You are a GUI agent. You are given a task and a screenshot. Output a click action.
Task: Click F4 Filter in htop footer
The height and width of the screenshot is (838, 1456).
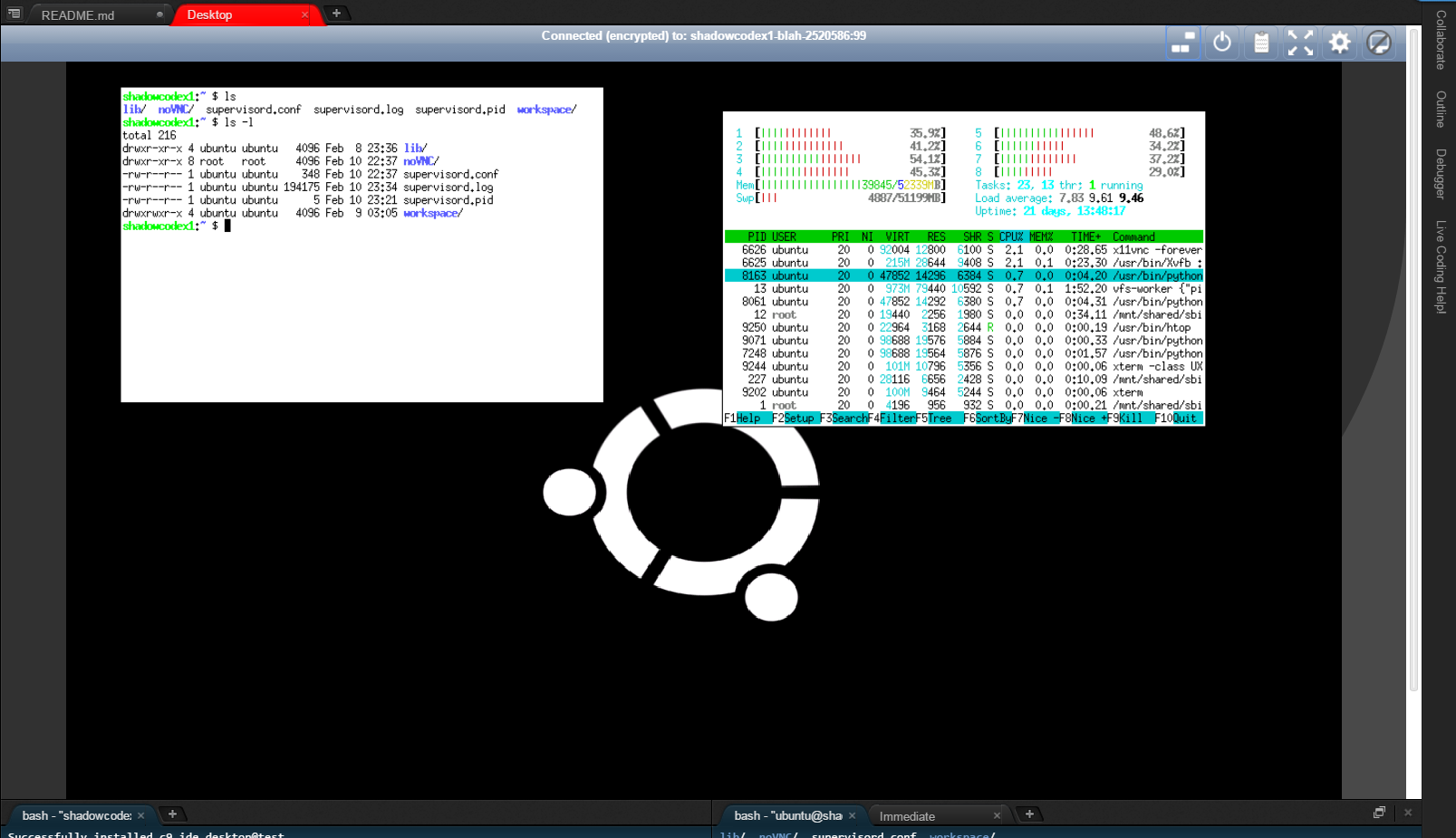point(892,419)
